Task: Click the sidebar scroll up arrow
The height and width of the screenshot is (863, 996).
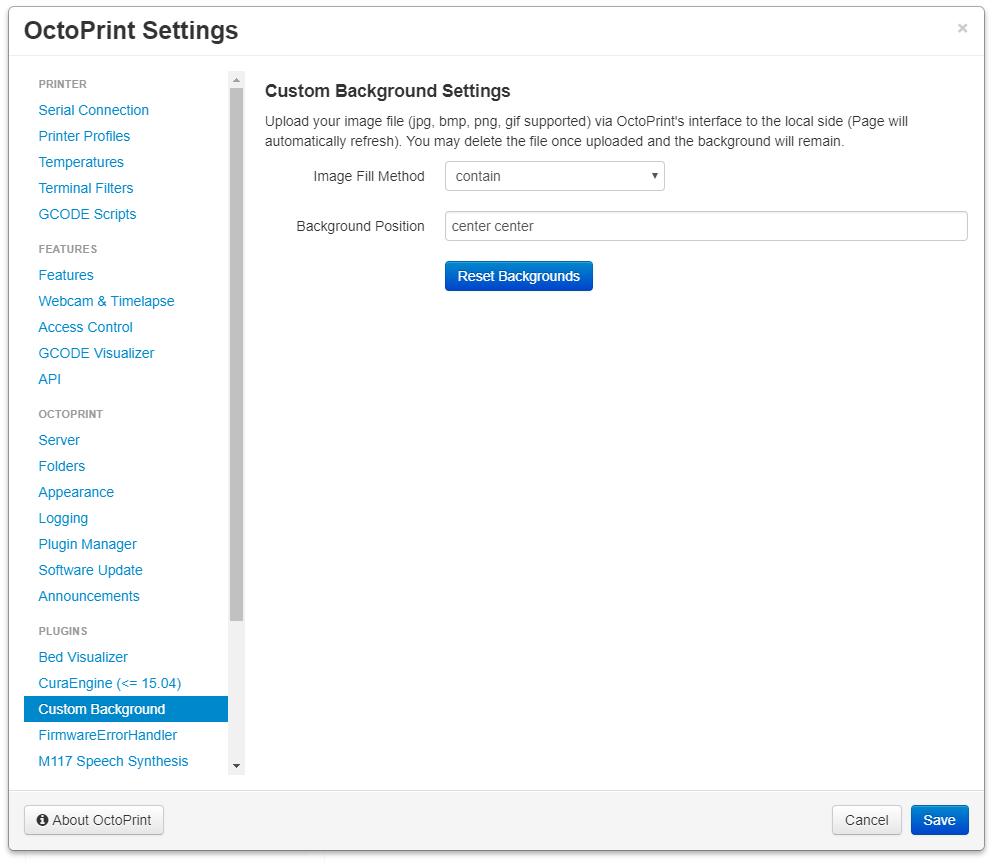Action: pyautogui.click(x=236, y=80)
